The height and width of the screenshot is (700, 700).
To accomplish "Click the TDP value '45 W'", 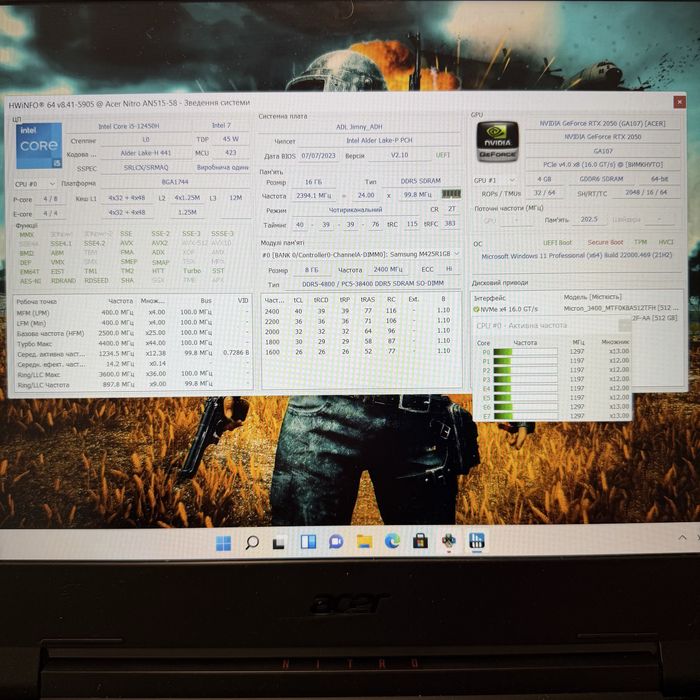I will pyautogui.click(x=230, y=139).
